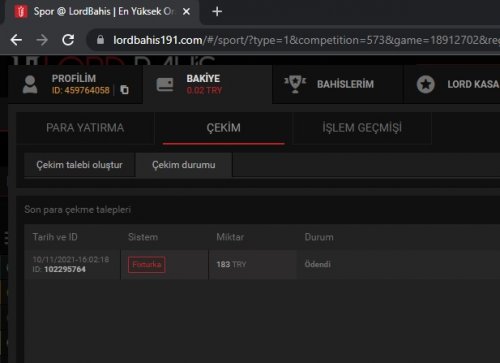Click the trophy icon for Bahislerim
The width and height of the screenshot is (500, 363).
pos(295,84)
